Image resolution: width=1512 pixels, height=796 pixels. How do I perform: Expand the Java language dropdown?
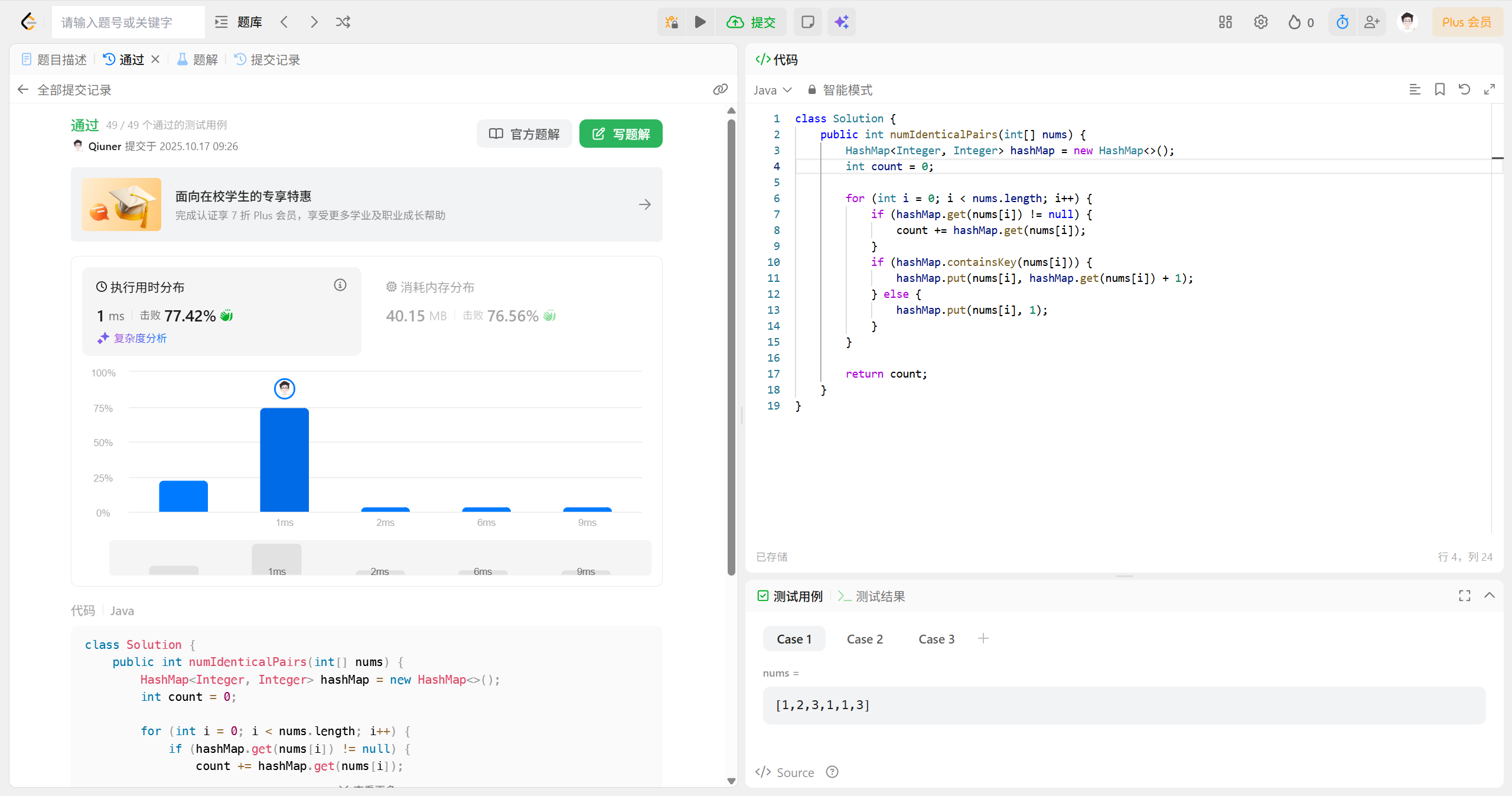point(772,90)
